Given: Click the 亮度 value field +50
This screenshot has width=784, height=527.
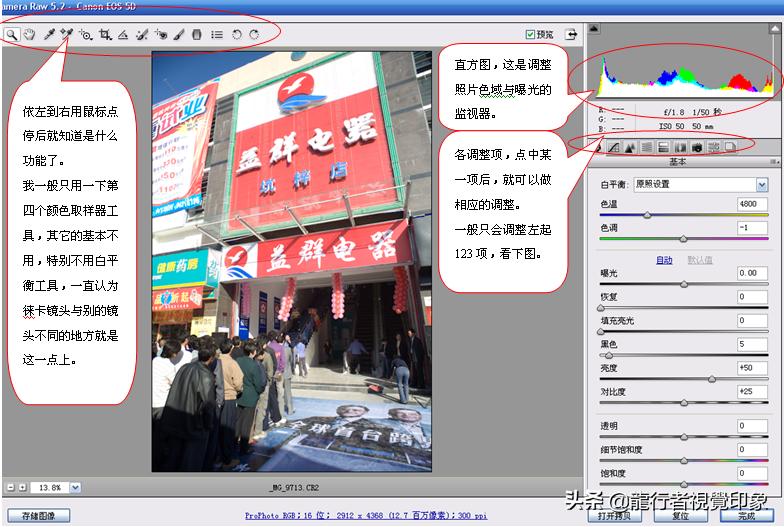Looking at the screenshot, I should [x=752, y=368].
